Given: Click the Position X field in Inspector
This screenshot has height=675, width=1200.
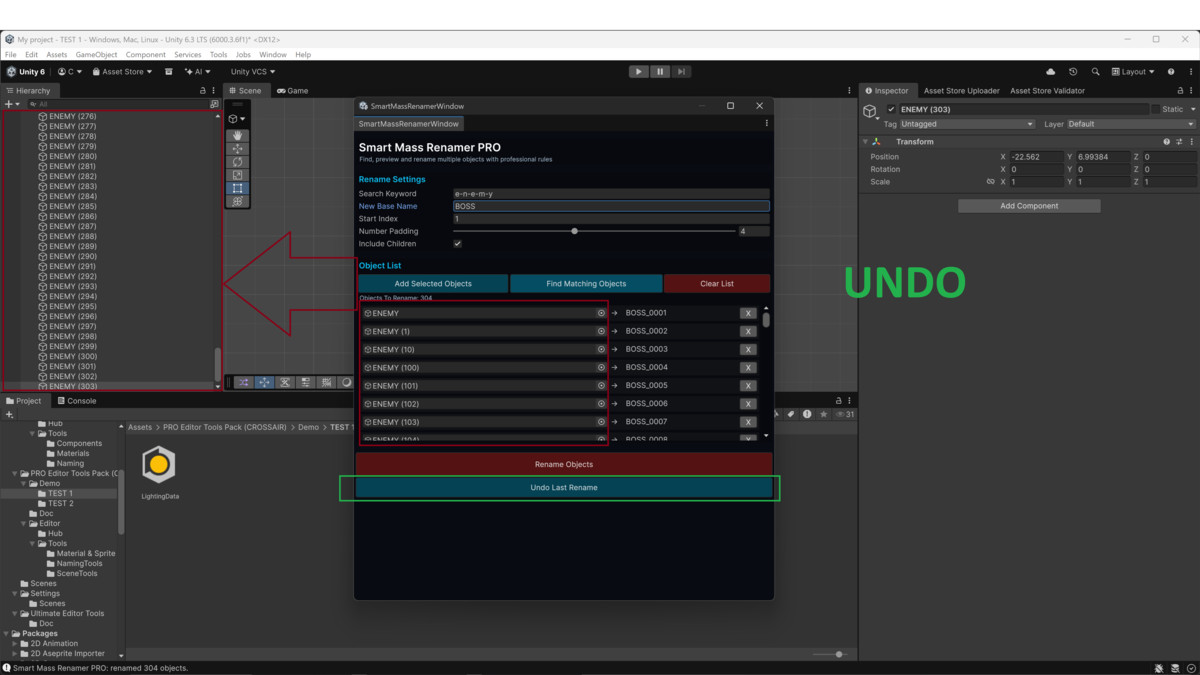Looking at the screenshot, I should point(1036,157).
